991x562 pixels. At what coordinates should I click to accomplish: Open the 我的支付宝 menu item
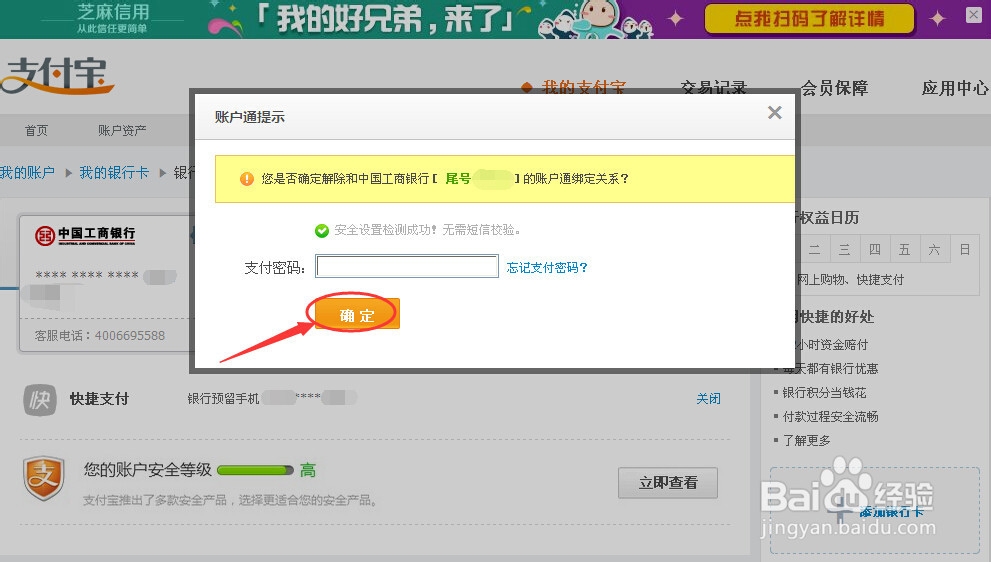point(583,87)
